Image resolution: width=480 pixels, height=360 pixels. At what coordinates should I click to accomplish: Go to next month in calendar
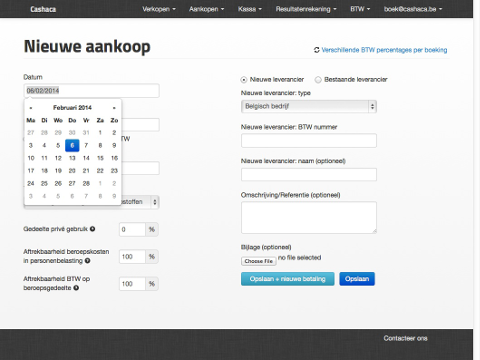114,108
